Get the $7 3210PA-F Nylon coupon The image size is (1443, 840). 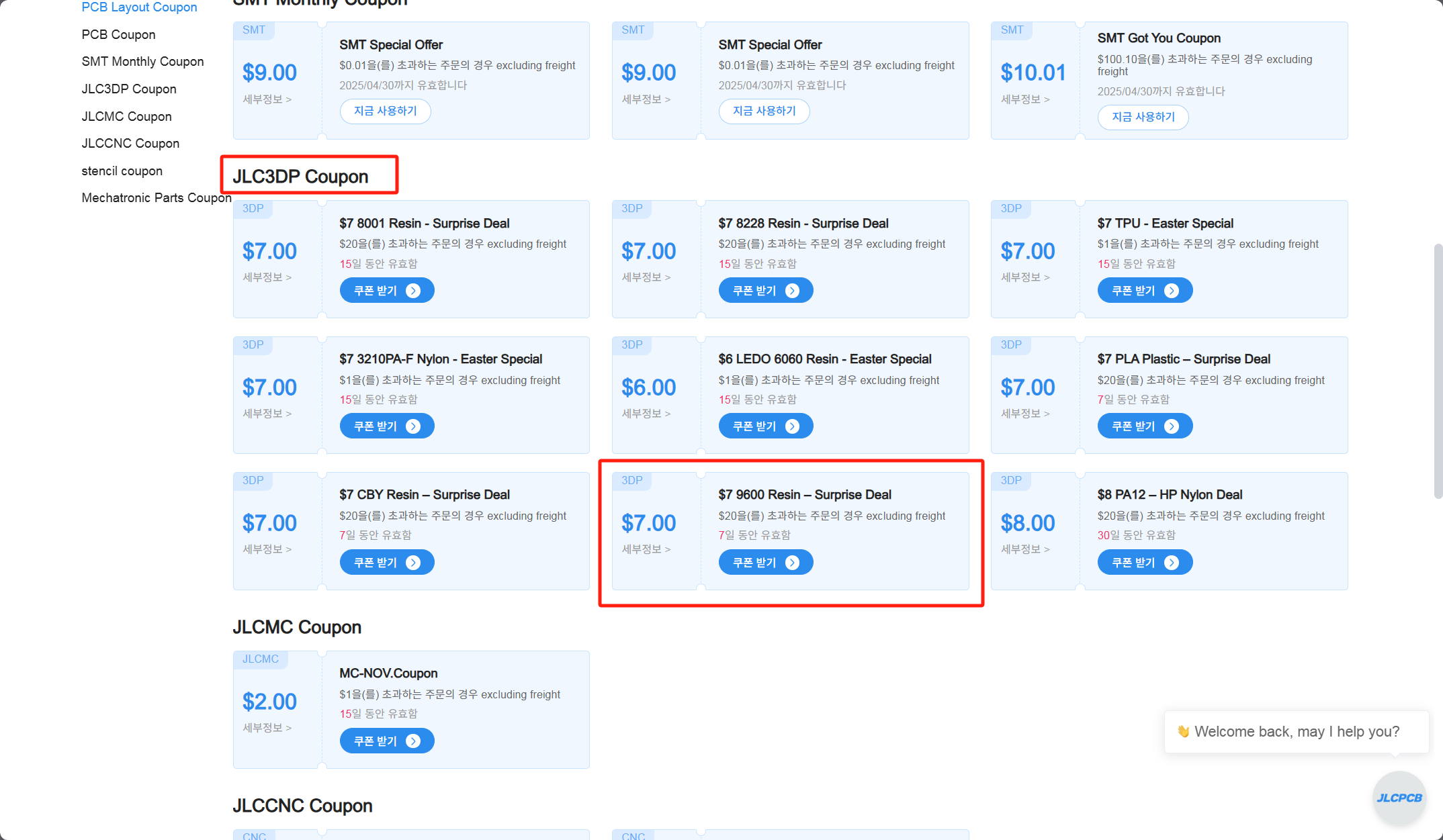387,426
